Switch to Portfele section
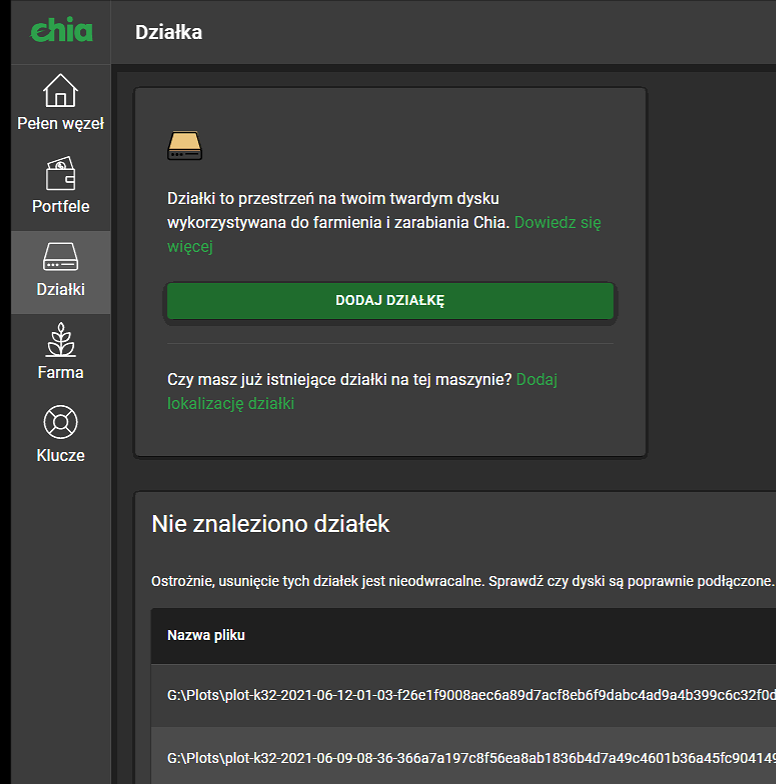This screenshot has width=776, height=784. (60, 206)
